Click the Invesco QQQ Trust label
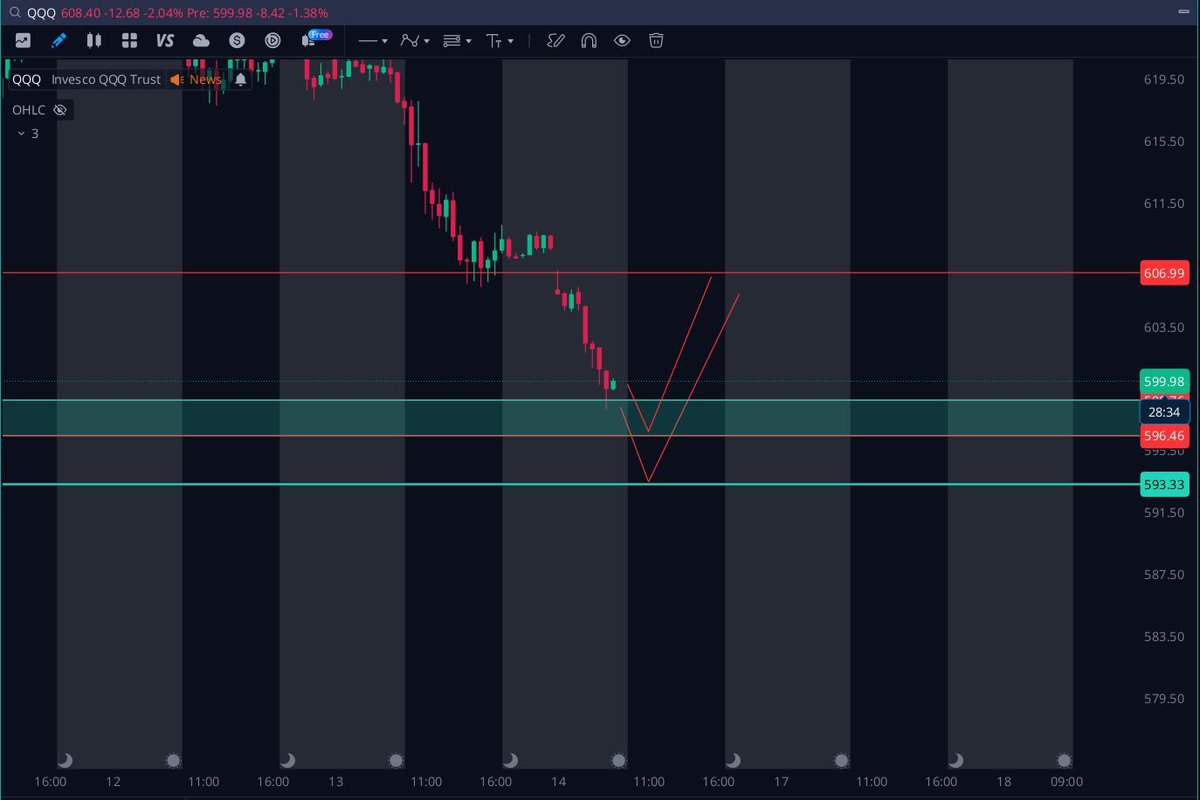The height and width of the screenshot is (800, 1200). pos(106,79)
